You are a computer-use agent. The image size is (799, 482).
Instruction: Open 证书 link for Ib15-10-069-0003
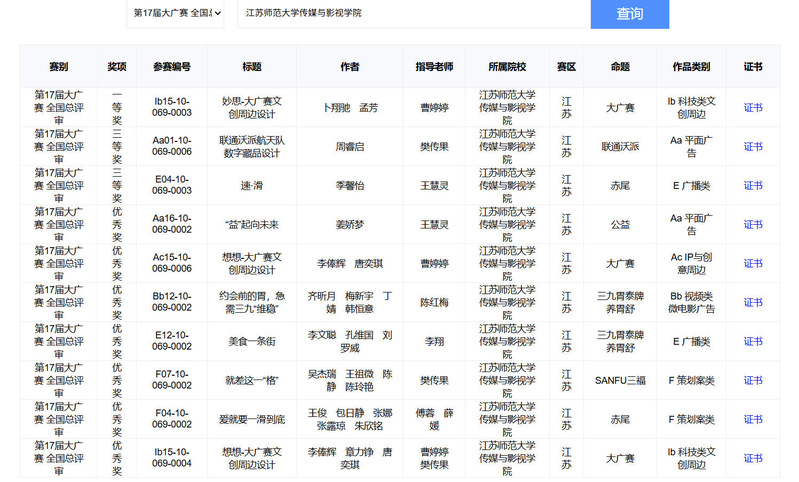pos(752,107)
